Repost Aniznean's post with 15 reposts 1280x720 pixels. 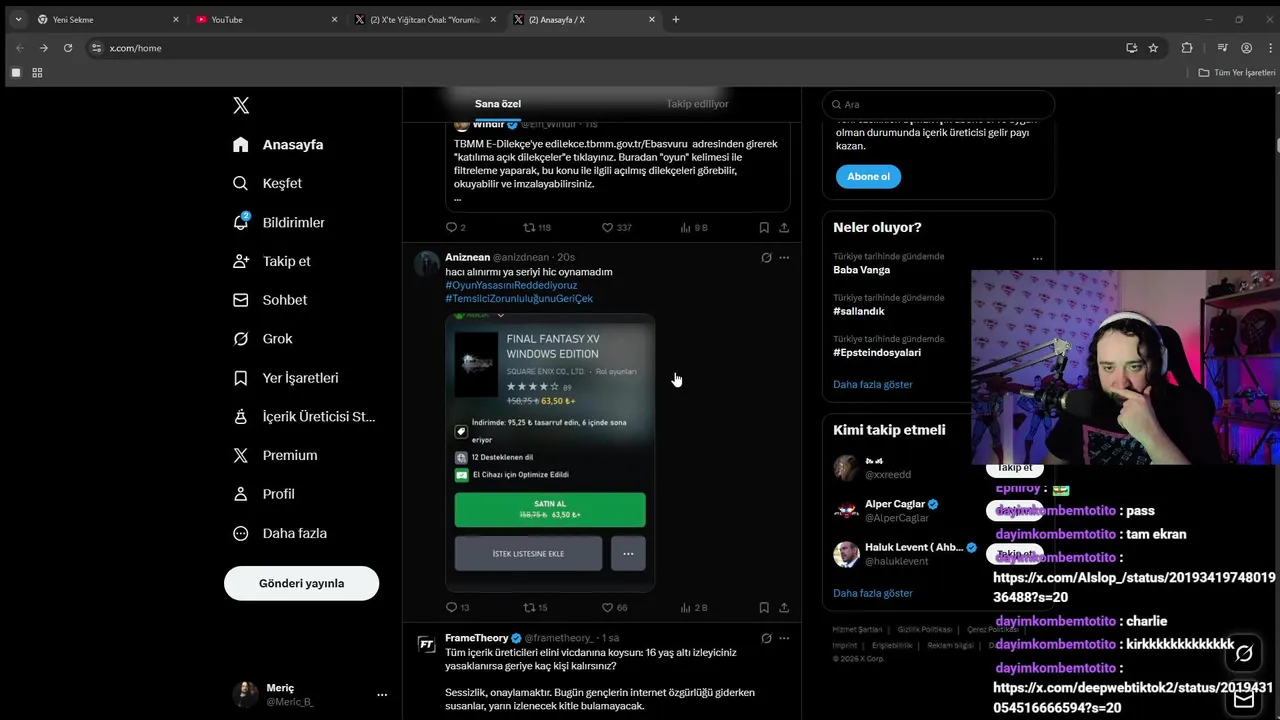point(536,607)
